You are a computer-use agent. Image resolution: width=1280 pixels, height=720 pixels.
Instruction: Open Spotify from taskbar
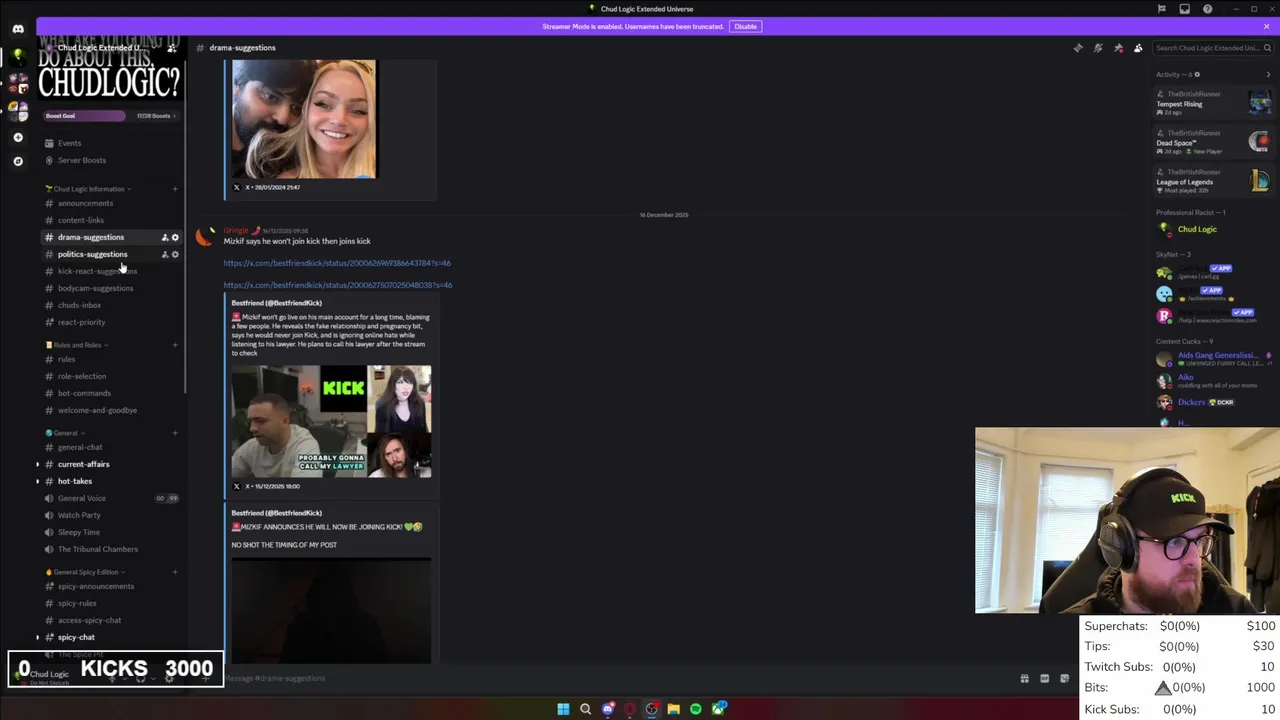point(695,709)
